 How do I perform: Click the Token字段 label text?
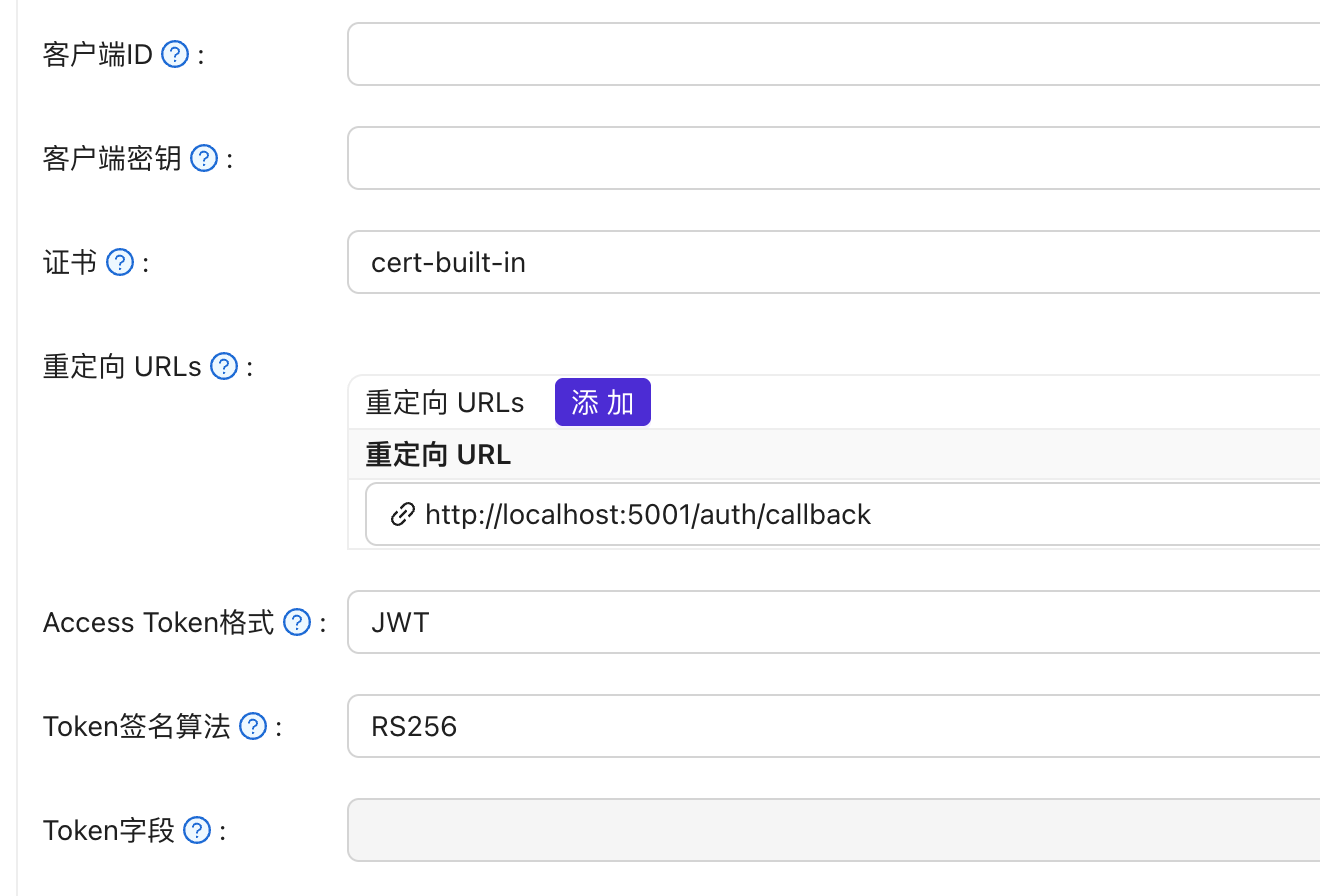(109, 830)
